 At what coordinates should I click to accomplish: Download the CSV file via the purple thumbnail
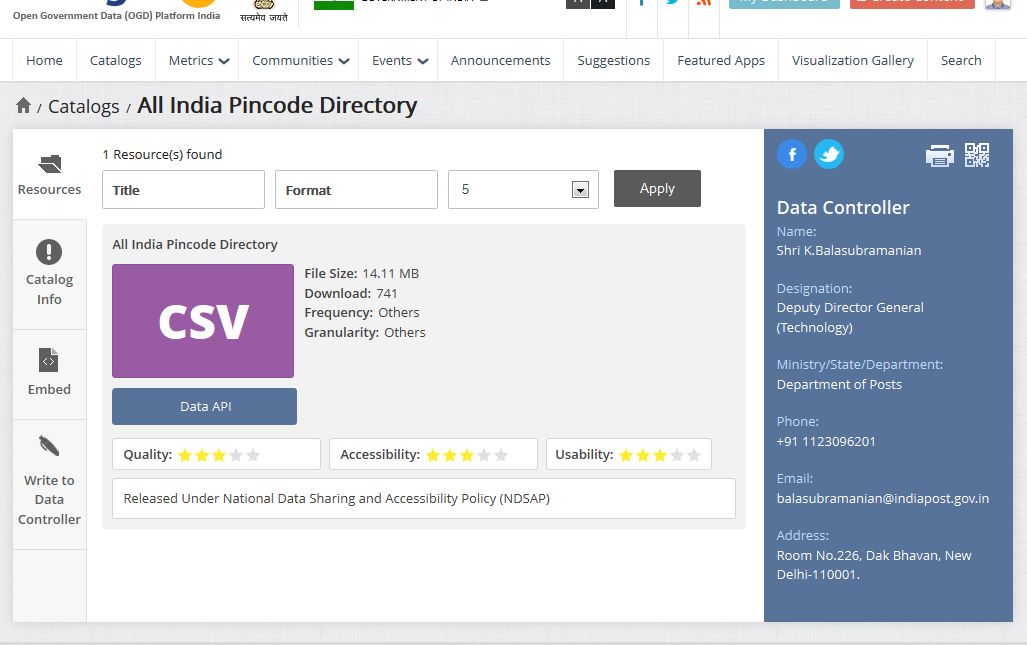[x=203, y=321]
